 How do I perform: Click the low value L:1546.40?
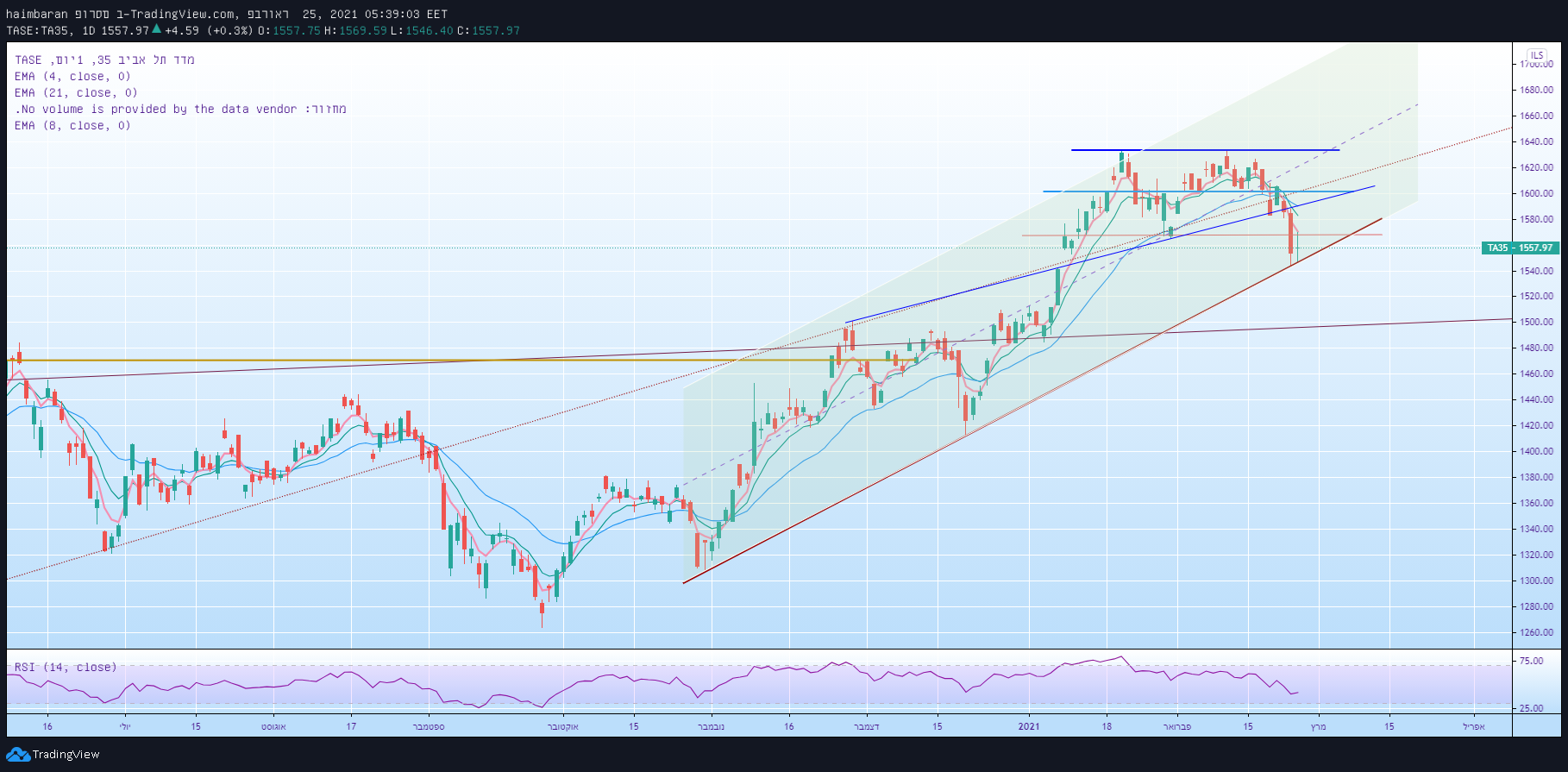pyautogui.click(x=422, y=30)
